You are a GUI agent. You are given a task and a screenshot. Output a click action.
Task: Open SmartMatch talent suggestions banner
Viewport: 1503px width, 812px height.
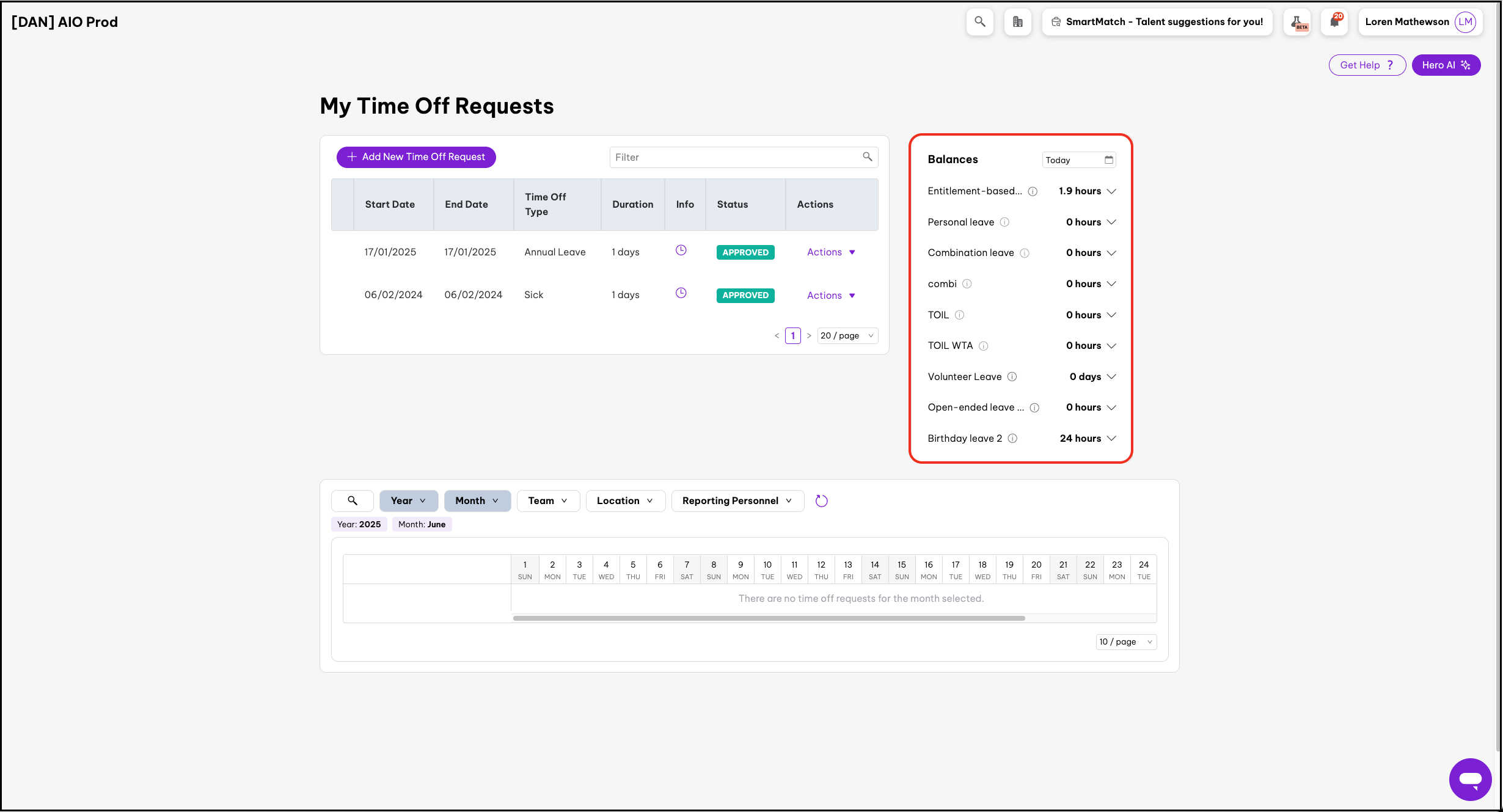(1157, 22)
